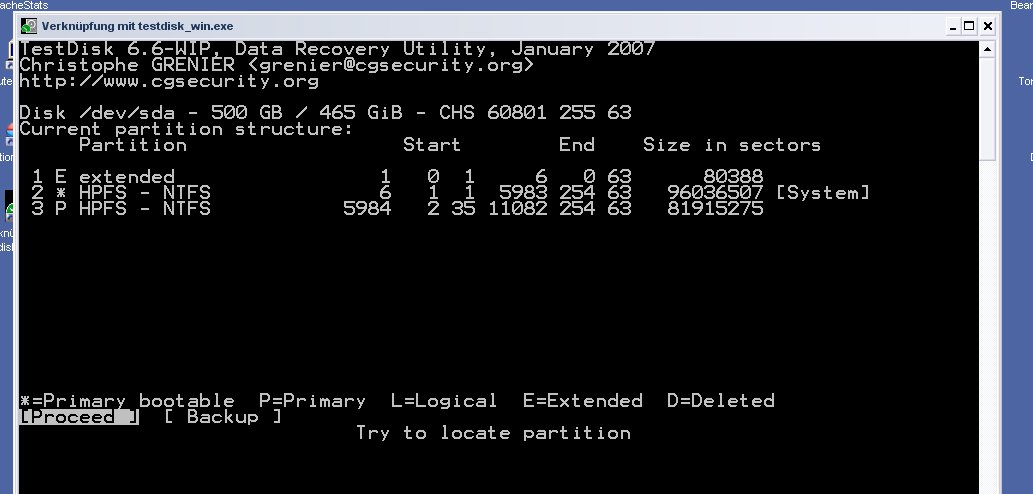
Task: Click the '*=Primary bootable' legend entry
Action: 127,401
